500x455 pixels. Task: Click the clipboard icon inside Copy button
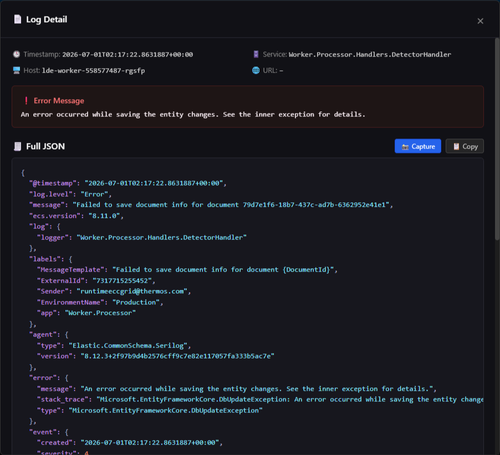click(456, 147)
